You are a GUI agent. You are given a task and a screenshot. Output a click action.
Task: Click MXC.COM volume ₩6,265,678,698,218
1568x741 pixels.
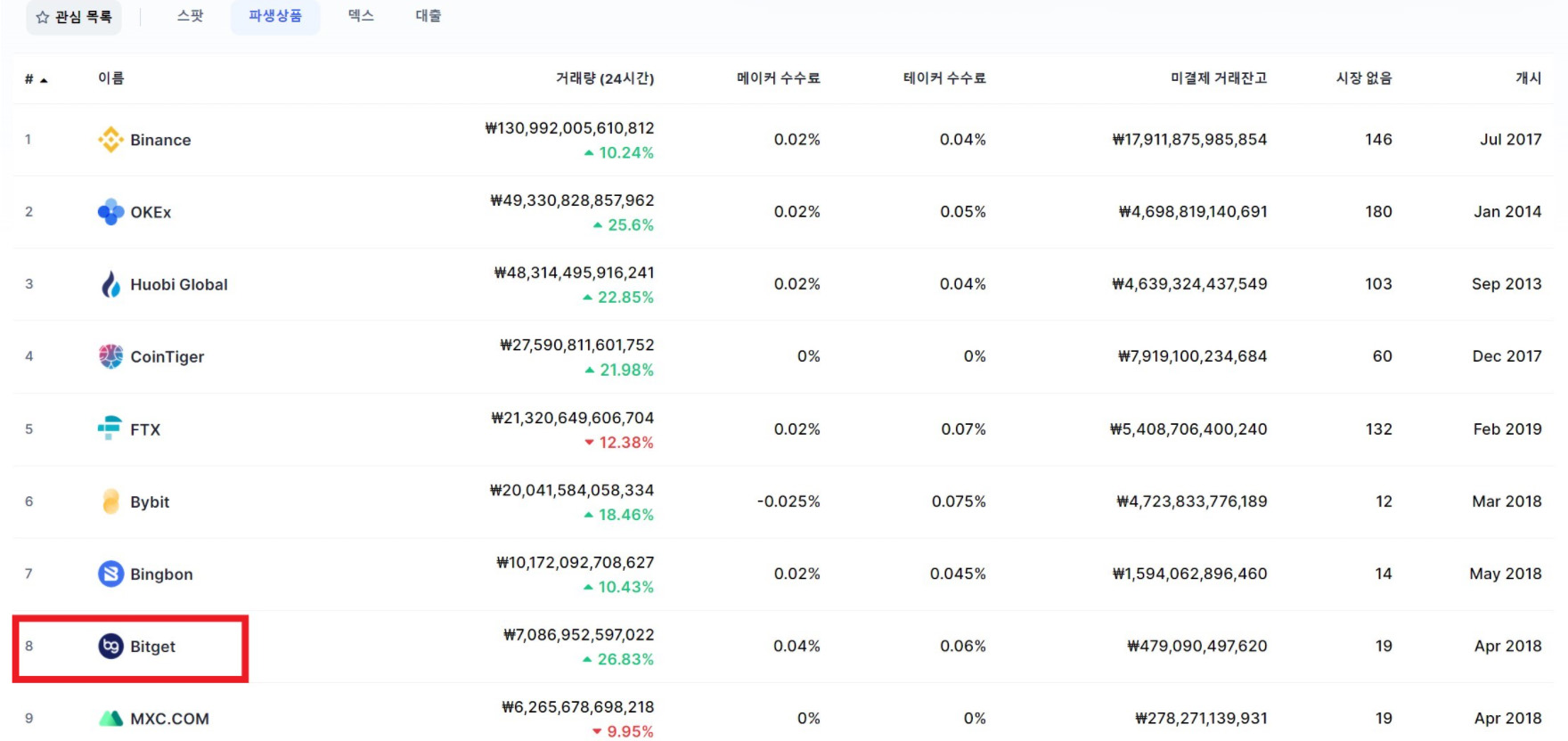coord(578,707)
